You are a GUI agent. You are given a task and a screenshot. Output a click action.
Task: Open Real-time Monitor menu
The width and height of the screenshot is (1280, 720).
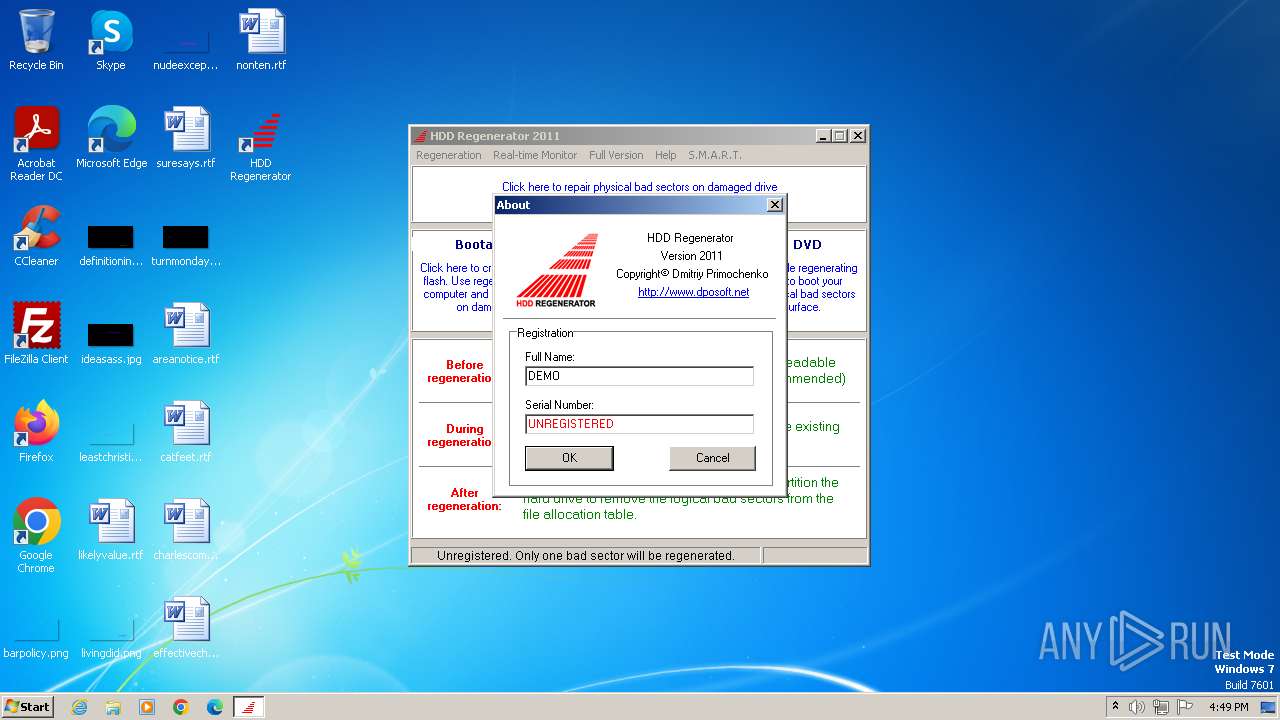tap(535, 155)
